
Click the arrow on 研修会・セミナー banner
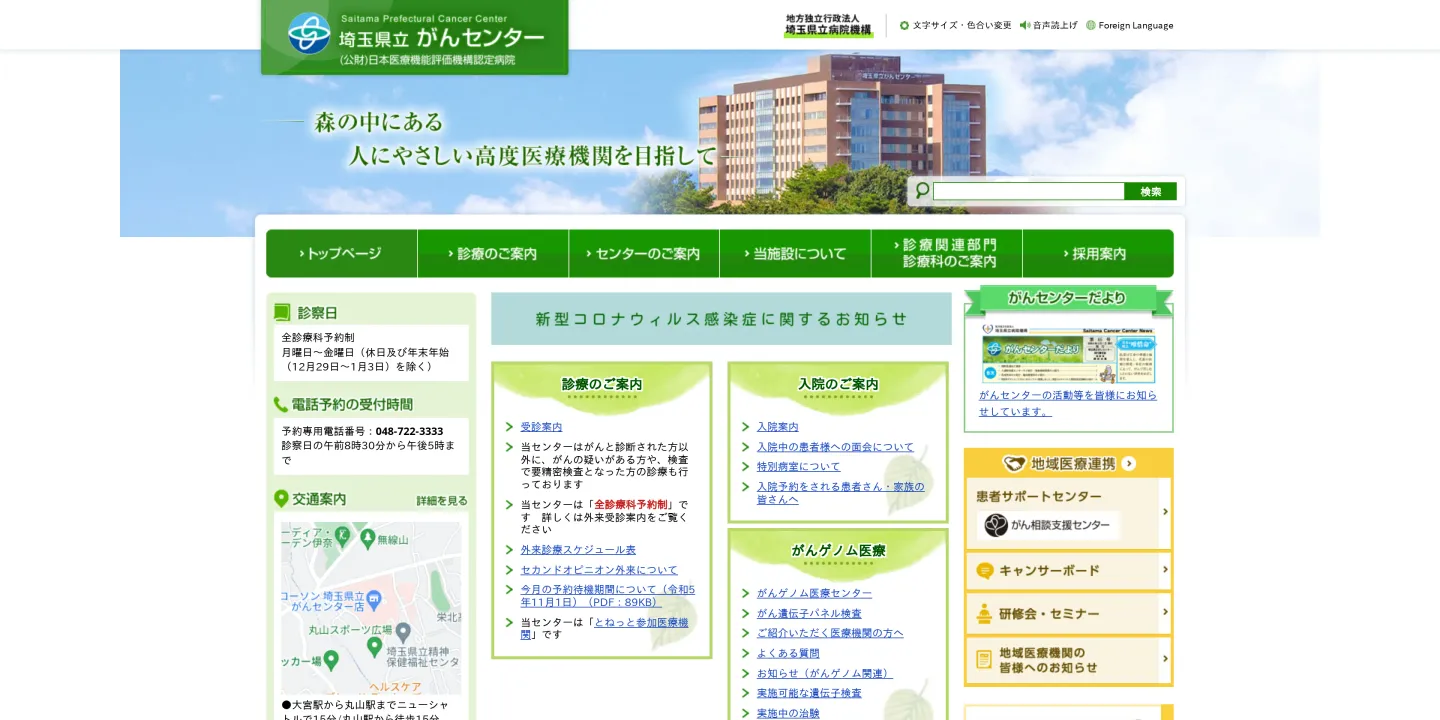[1165, 612]
